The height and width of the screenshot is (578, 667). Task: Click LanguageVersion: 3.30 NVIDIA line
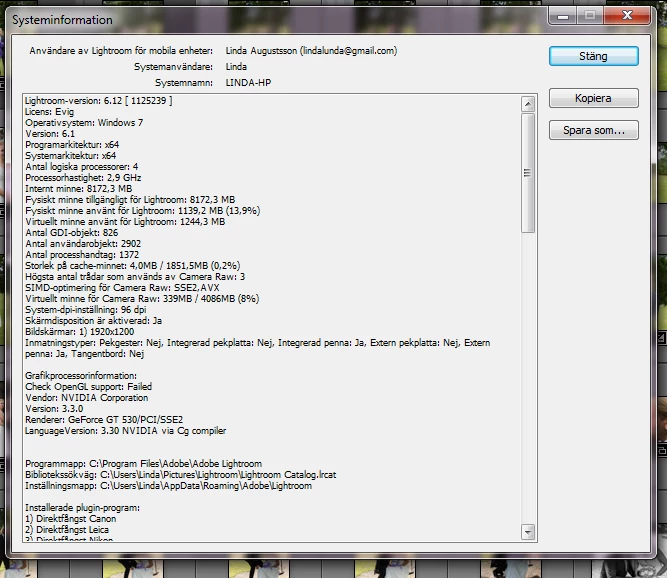click(x=125, y=431)
